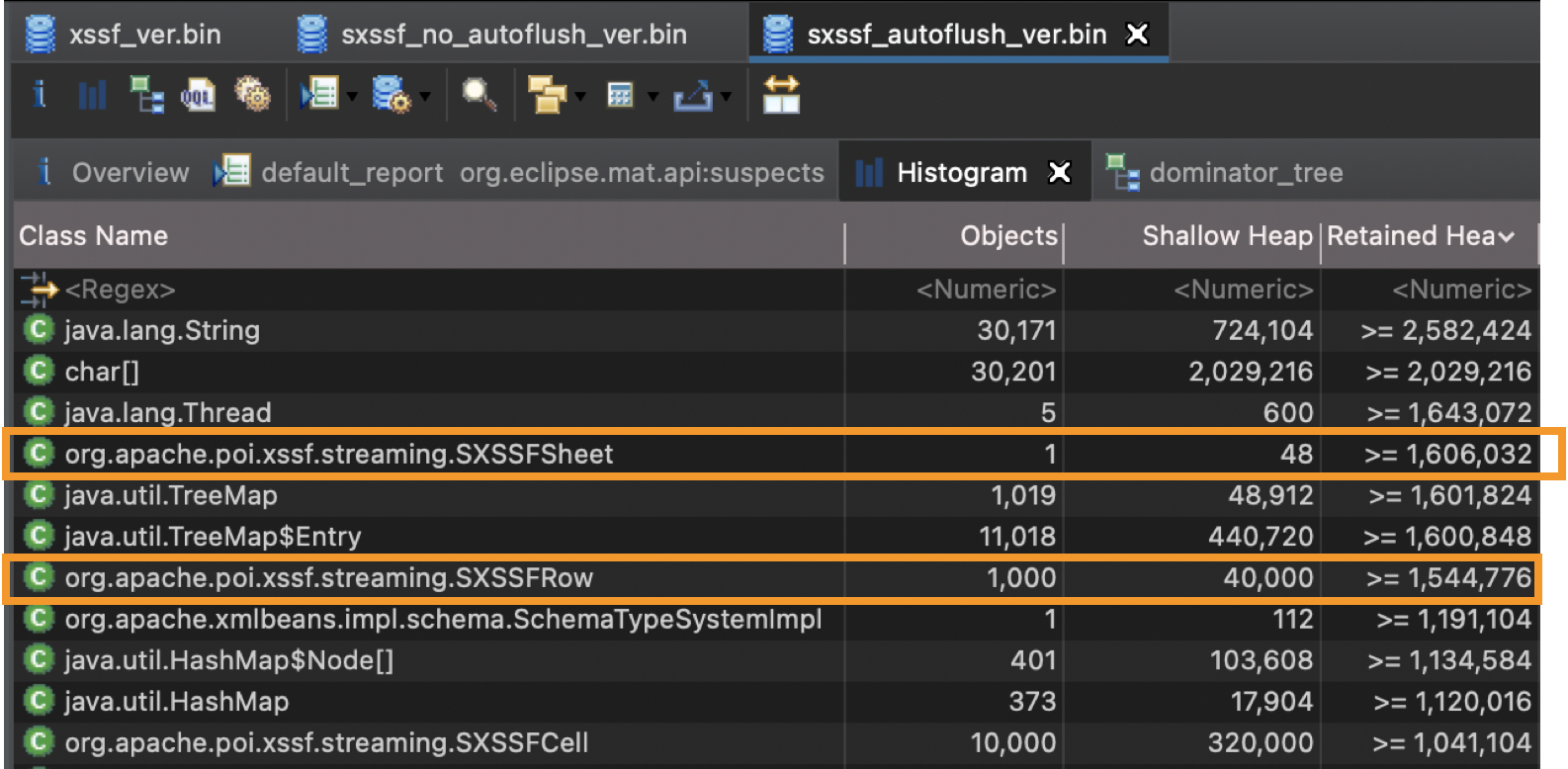Expand the export dropdown arrow

click(726, 97)
